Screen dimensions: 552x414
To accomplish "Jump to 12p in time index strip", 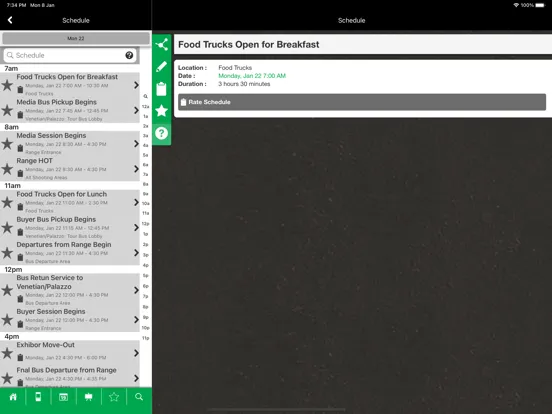I will coord(145,224).
